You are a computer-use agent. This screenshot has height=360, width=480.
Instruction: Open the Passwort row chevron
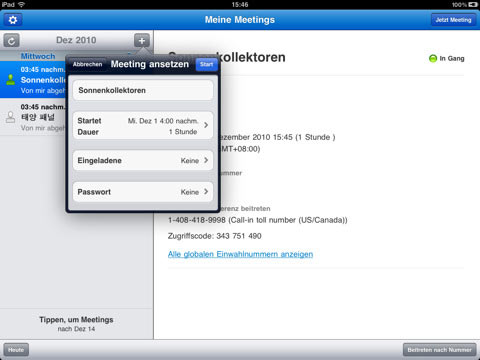(x=206, y=192)
